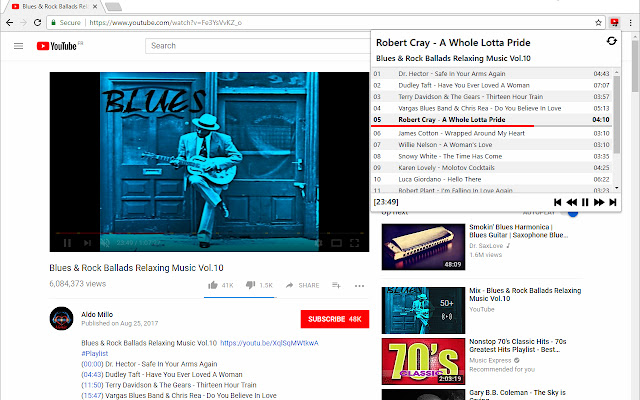Share the video via SHARE button

(302, 285)
